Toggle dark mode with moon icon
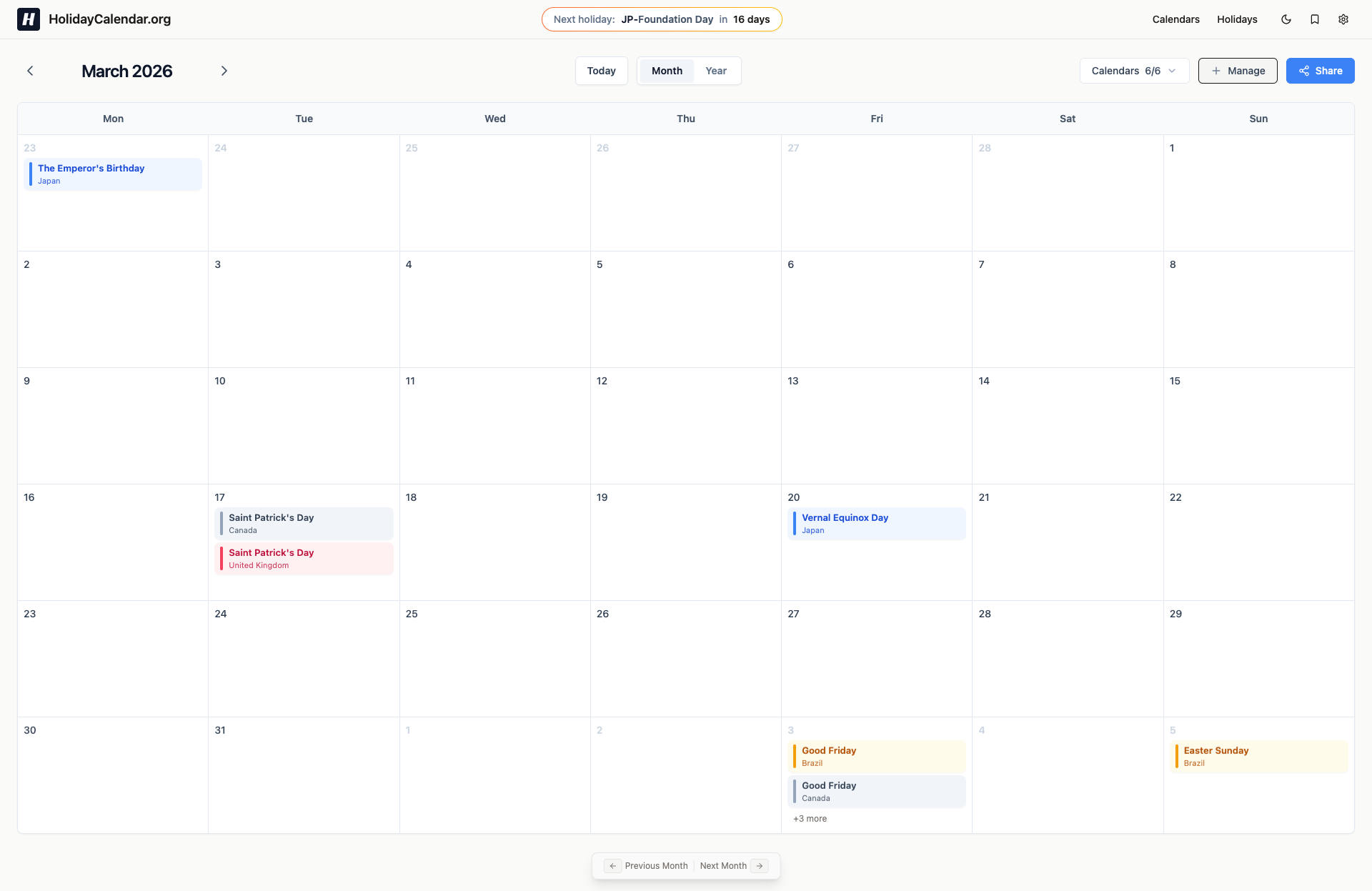The width and height of the screenshot is (1372, 891). point(1286,19)
